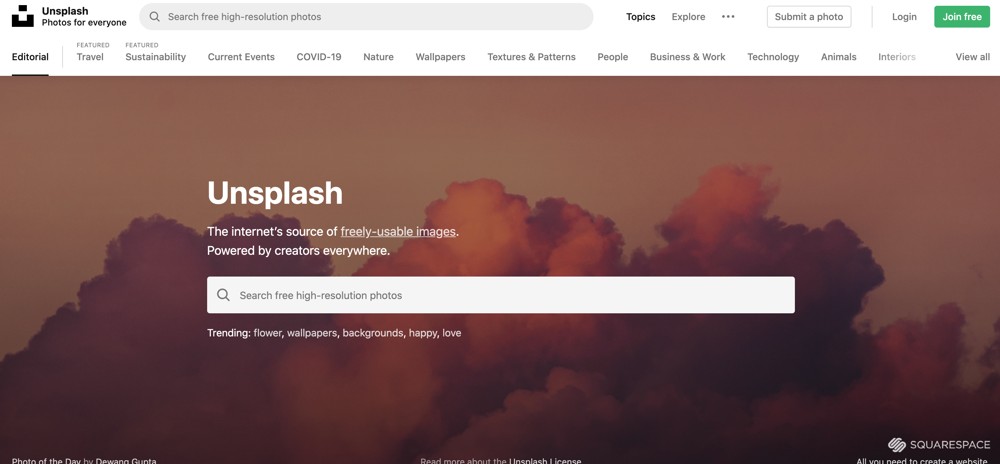
Task: Open the Interiors topic
Action: pos(897,57)
